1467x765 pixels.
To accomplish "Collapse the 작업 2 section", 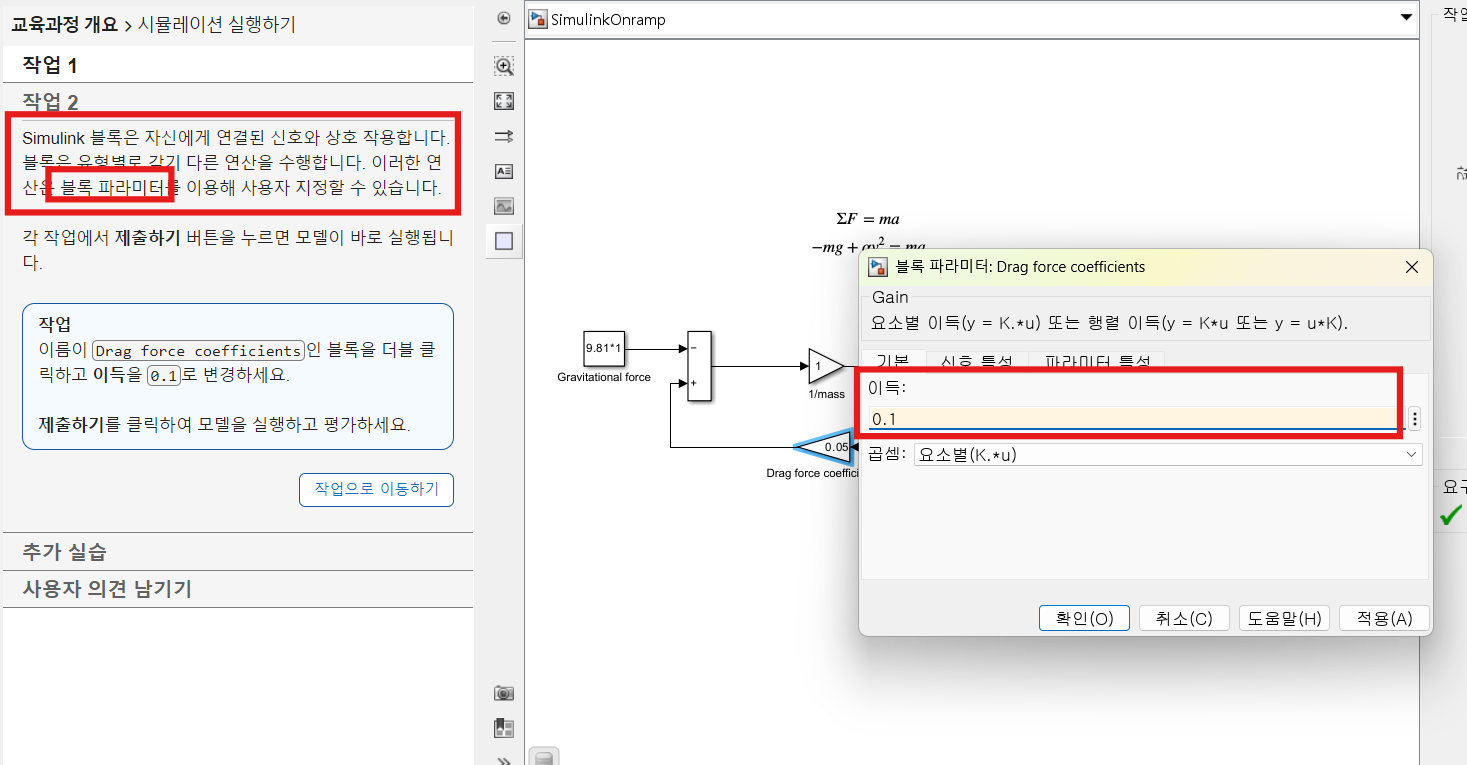I will 238,101.
